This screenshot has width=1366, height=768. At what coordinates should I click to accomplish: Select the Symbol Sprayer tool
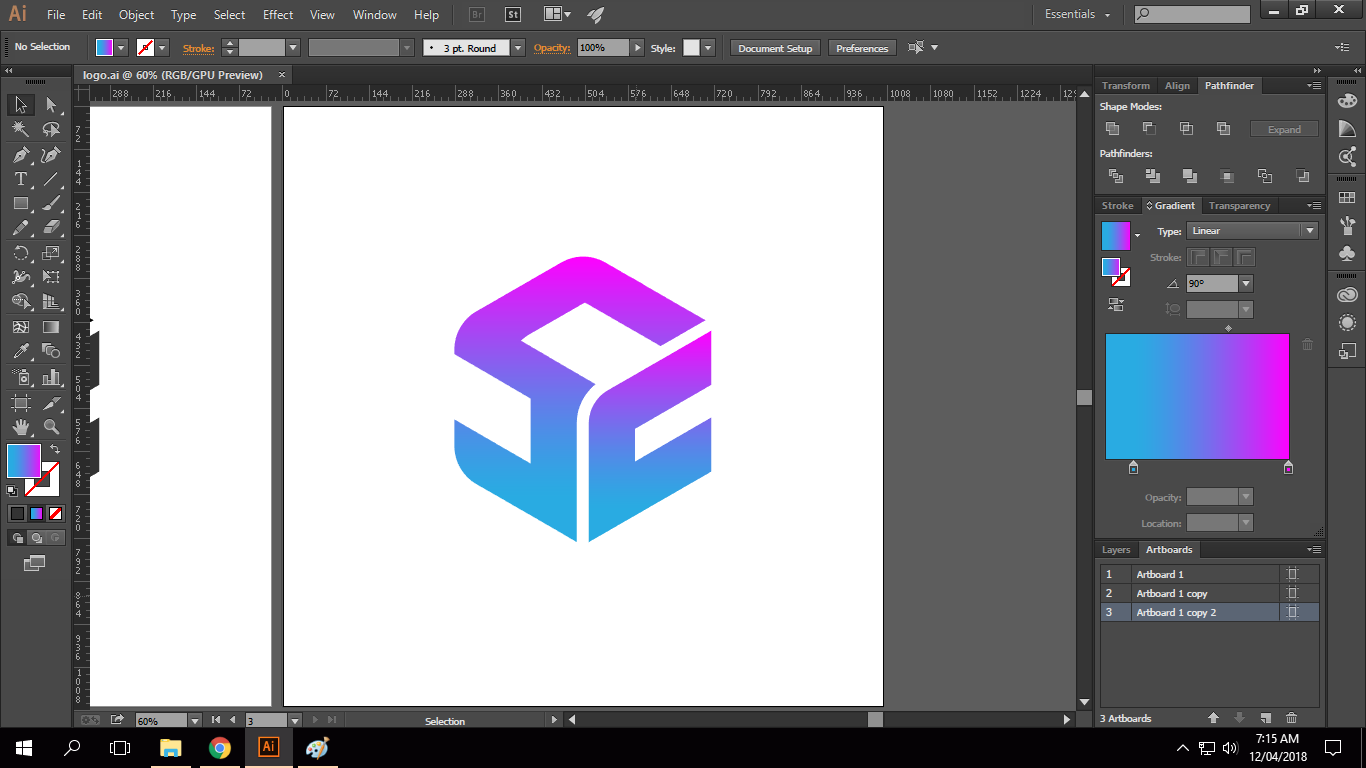pos(20,377)
